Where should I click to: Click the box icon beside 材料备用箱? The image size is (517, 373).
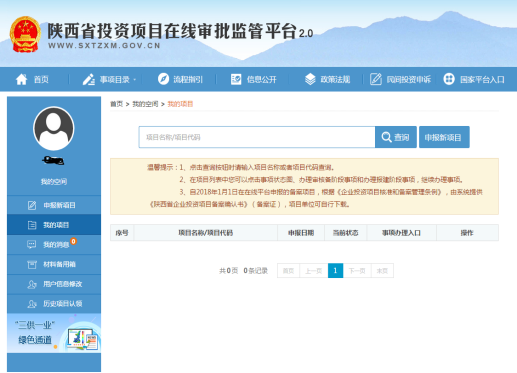pyautogui.click(x=32, y=265)
